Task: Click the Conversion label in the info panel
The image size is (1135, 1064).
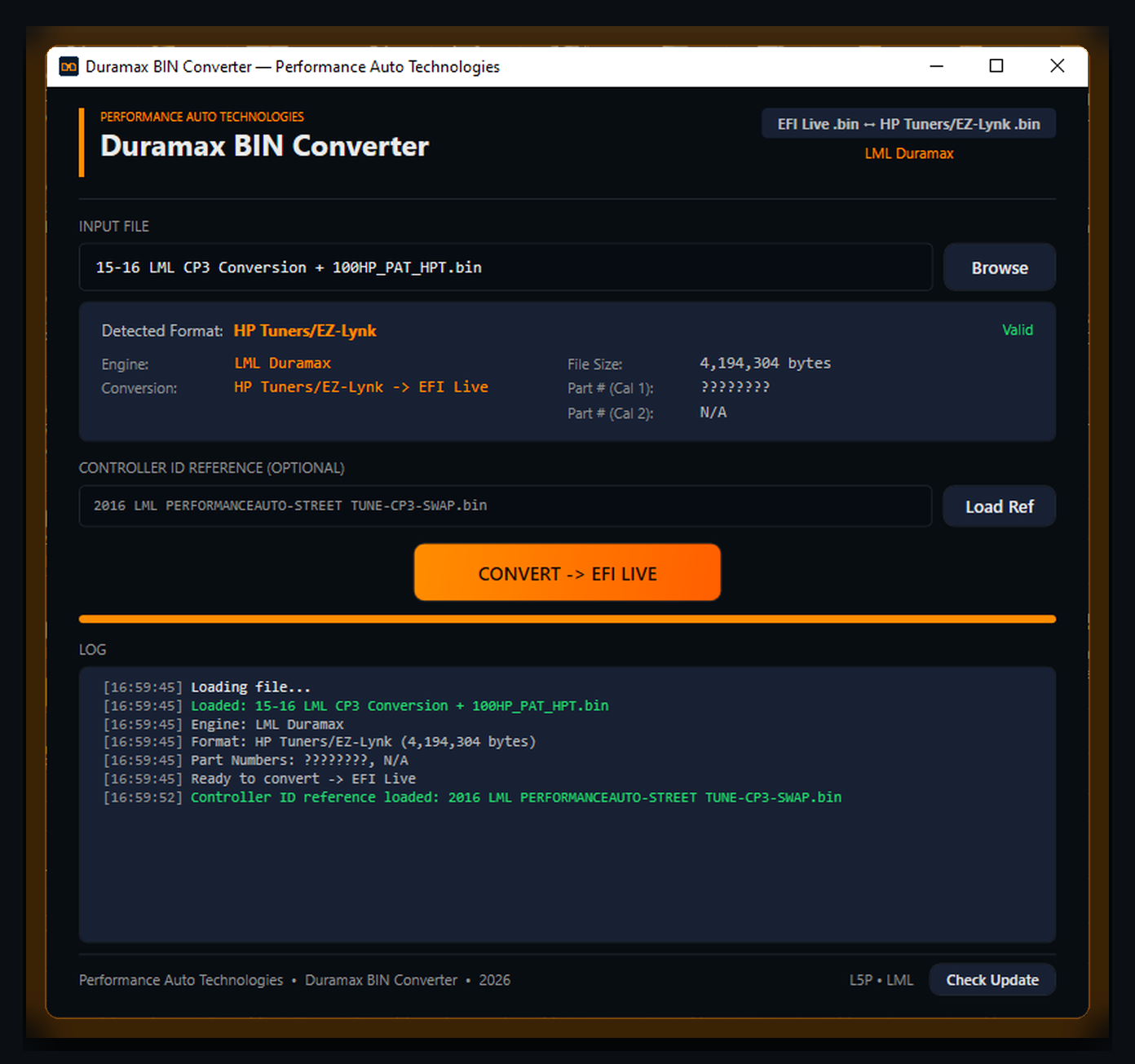Action: pyautogui.click(x=139, y=389)
